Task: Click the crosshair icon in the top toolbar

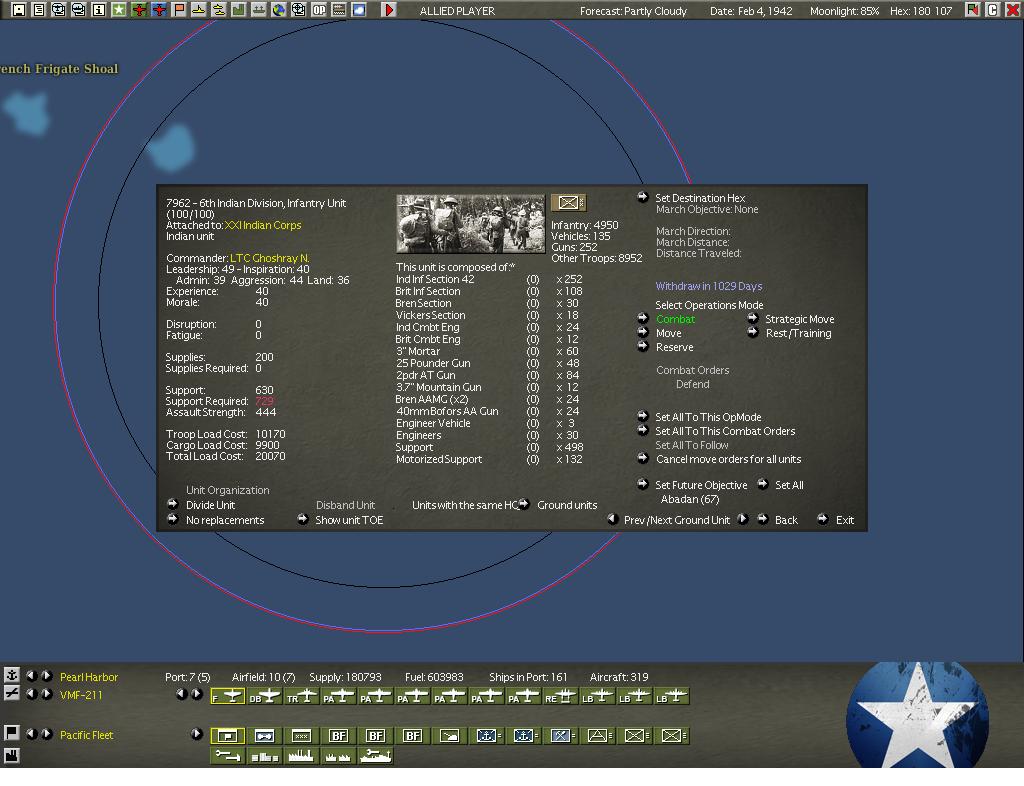Action: (x=298, y=10)
